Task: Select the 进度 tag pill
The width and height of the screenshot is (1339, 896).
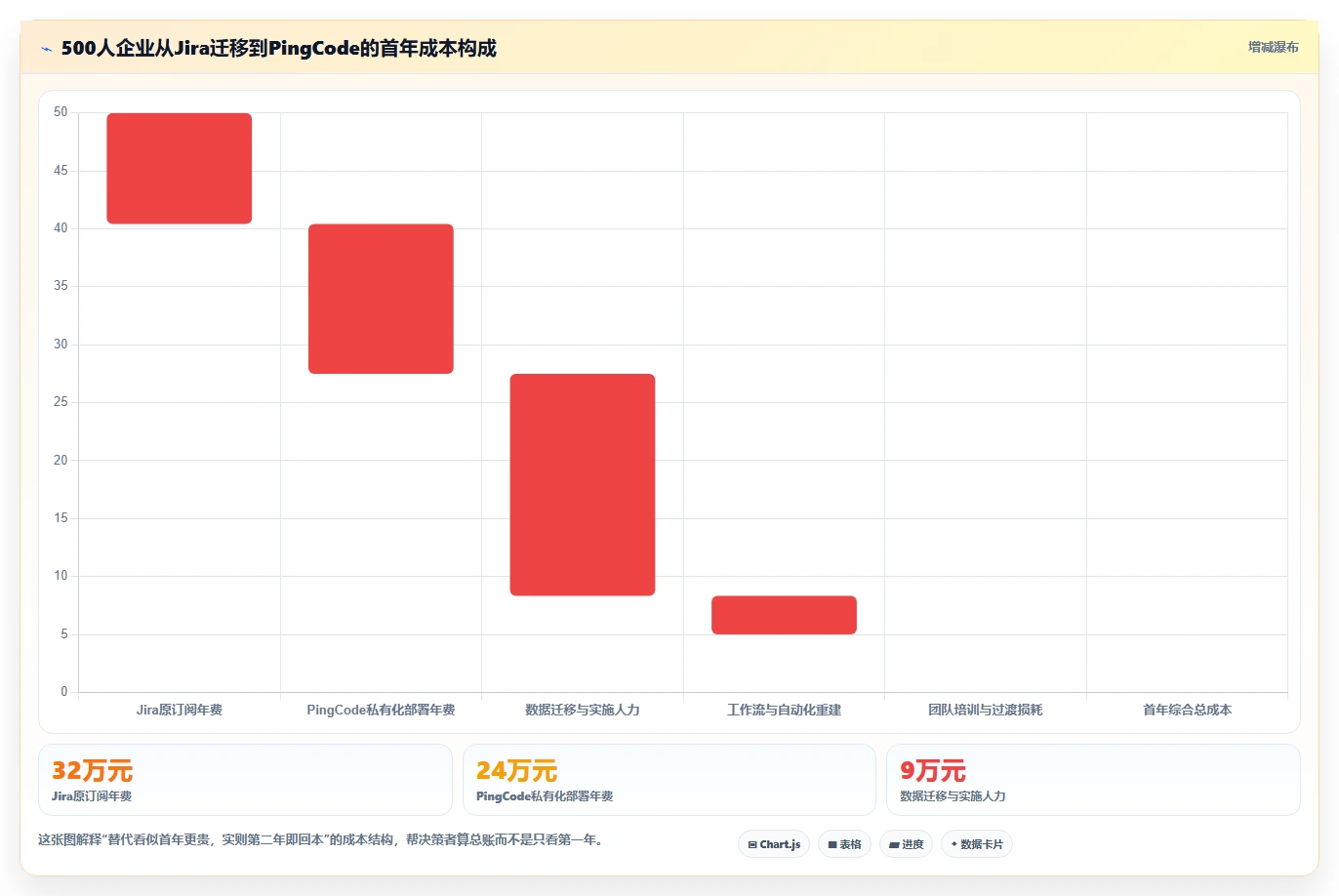Action: 906,844
